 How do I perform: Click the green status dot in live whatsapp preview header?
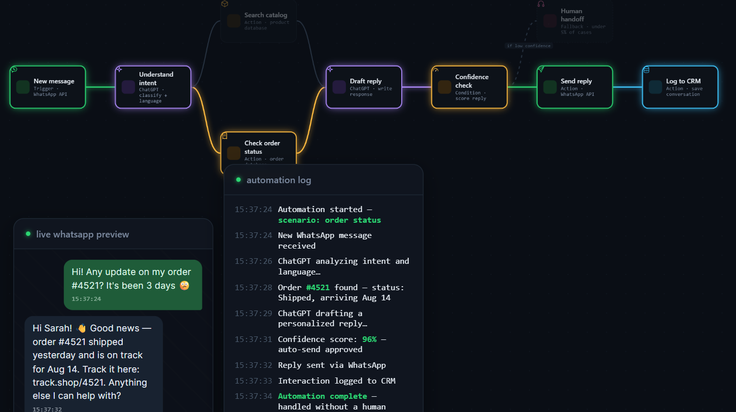point(28,234)
